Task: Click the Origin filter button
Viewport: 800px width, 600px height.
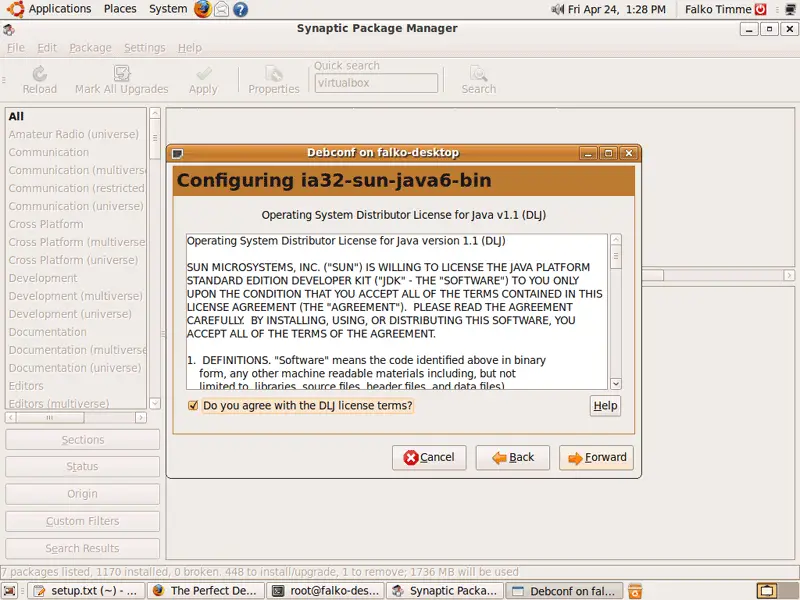Action: click(82, 494)
